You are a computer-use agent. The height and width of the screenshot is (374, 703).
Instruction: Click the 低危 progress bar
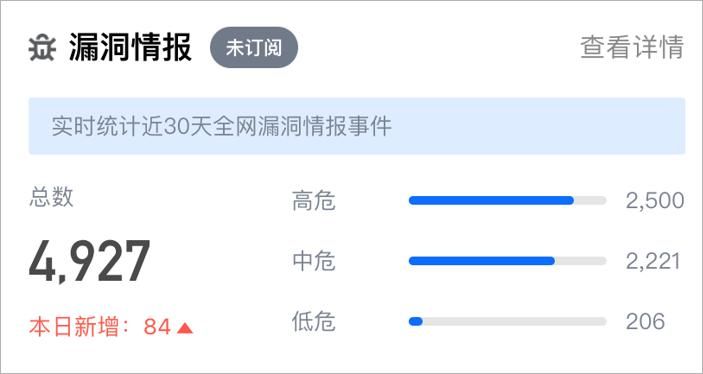click(508, 322)
